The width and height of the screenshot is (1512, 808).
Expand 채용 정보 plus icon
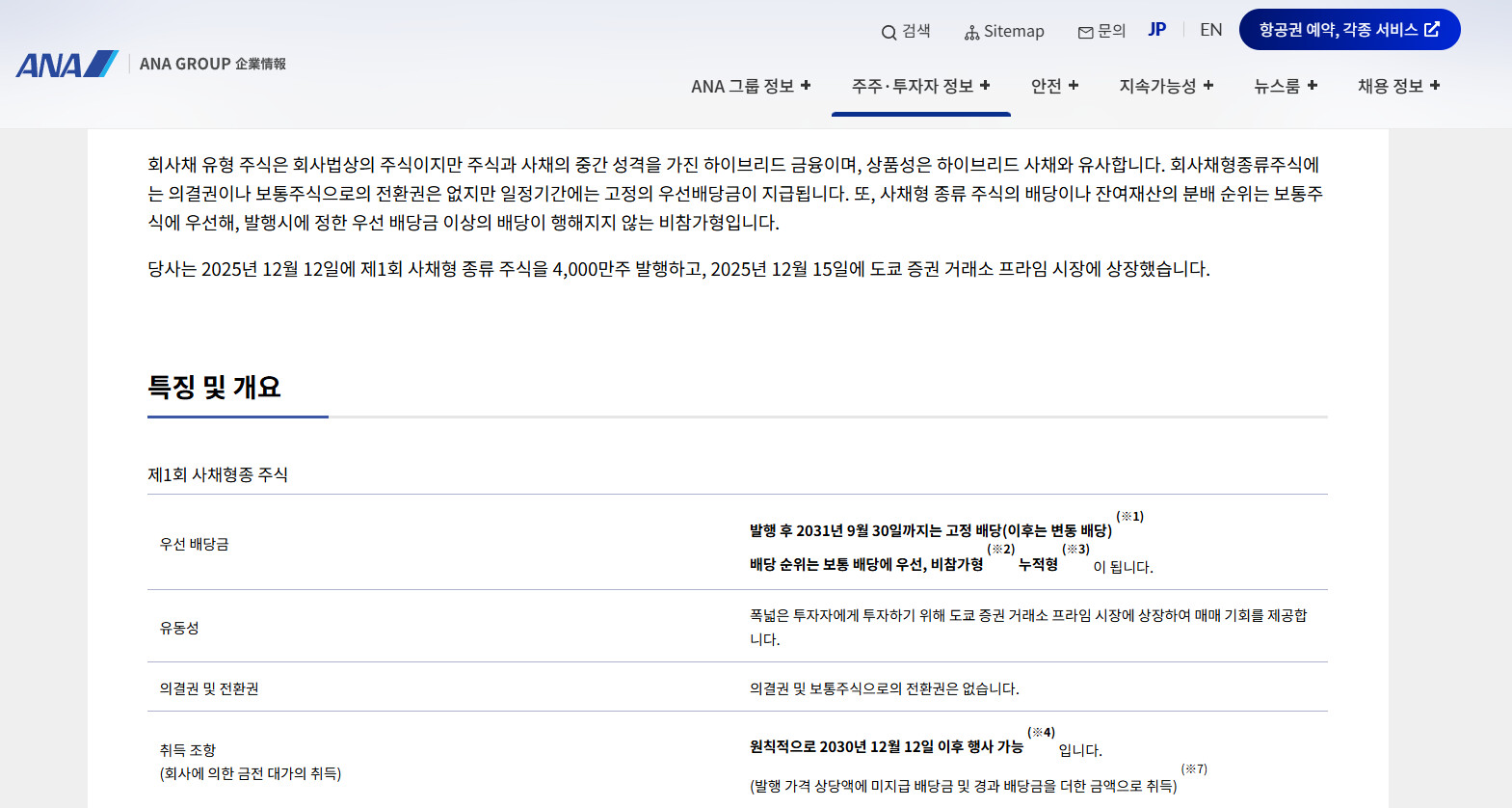click(x=1435, y=85)
